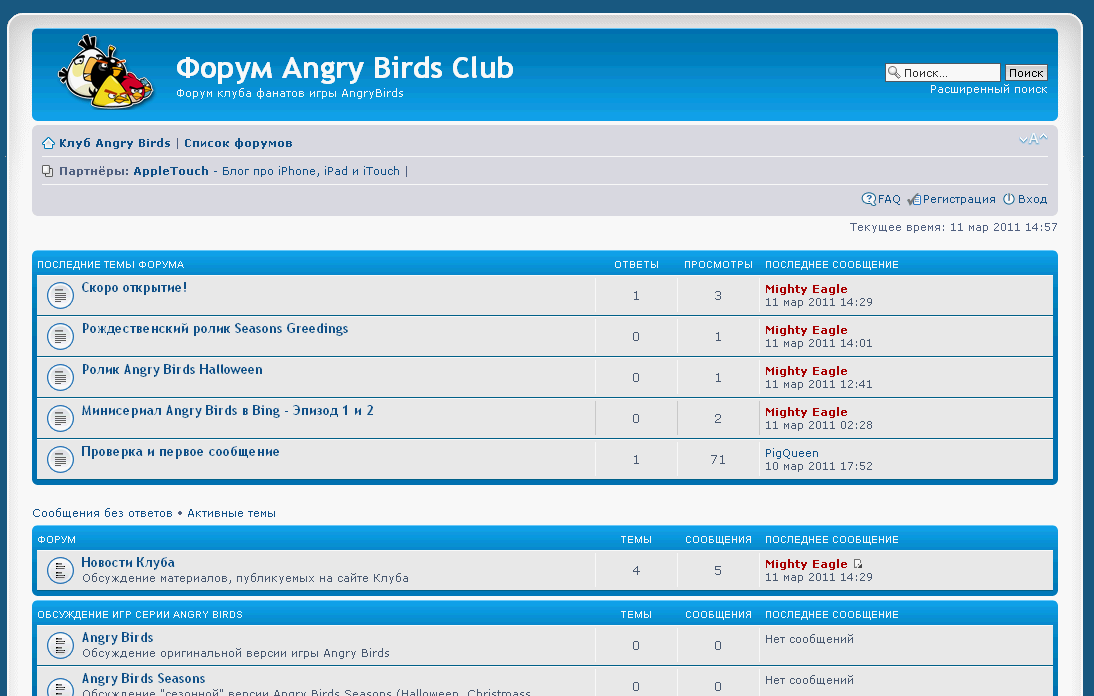
Task: Select description Обсуждение материалов, публикуемых на сайте Клуба
Action: (x=246, y=578)
